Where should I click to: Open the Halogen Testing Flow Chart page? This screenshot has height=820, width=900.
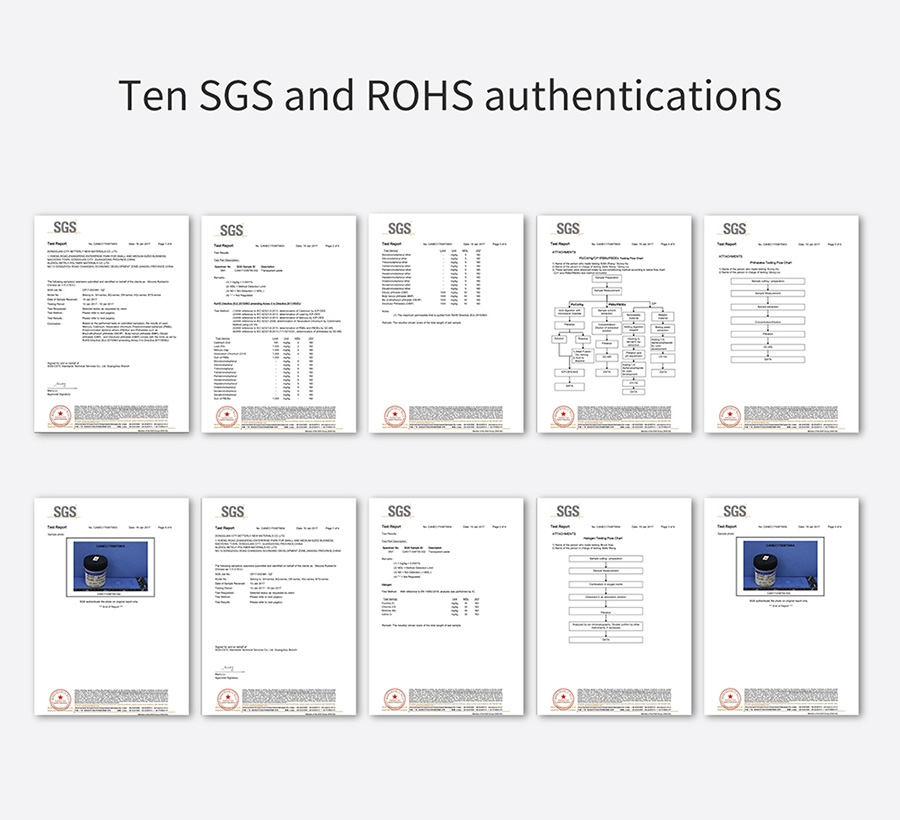click(614, 607)
